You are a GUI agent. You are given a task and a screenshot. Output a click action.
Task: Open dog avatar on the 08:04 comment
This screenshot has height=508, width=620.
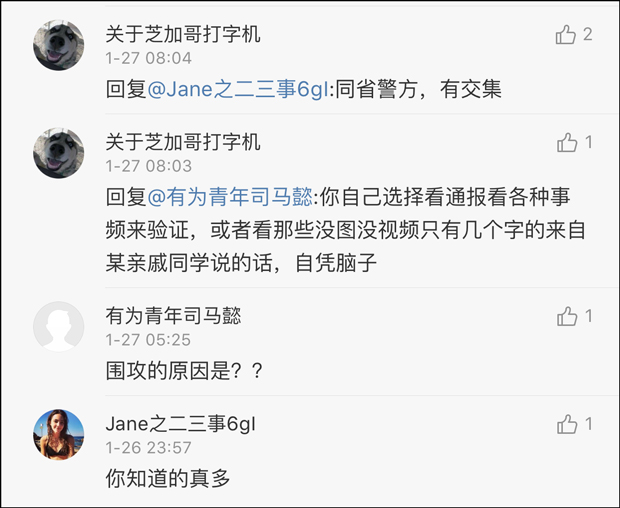59,44
